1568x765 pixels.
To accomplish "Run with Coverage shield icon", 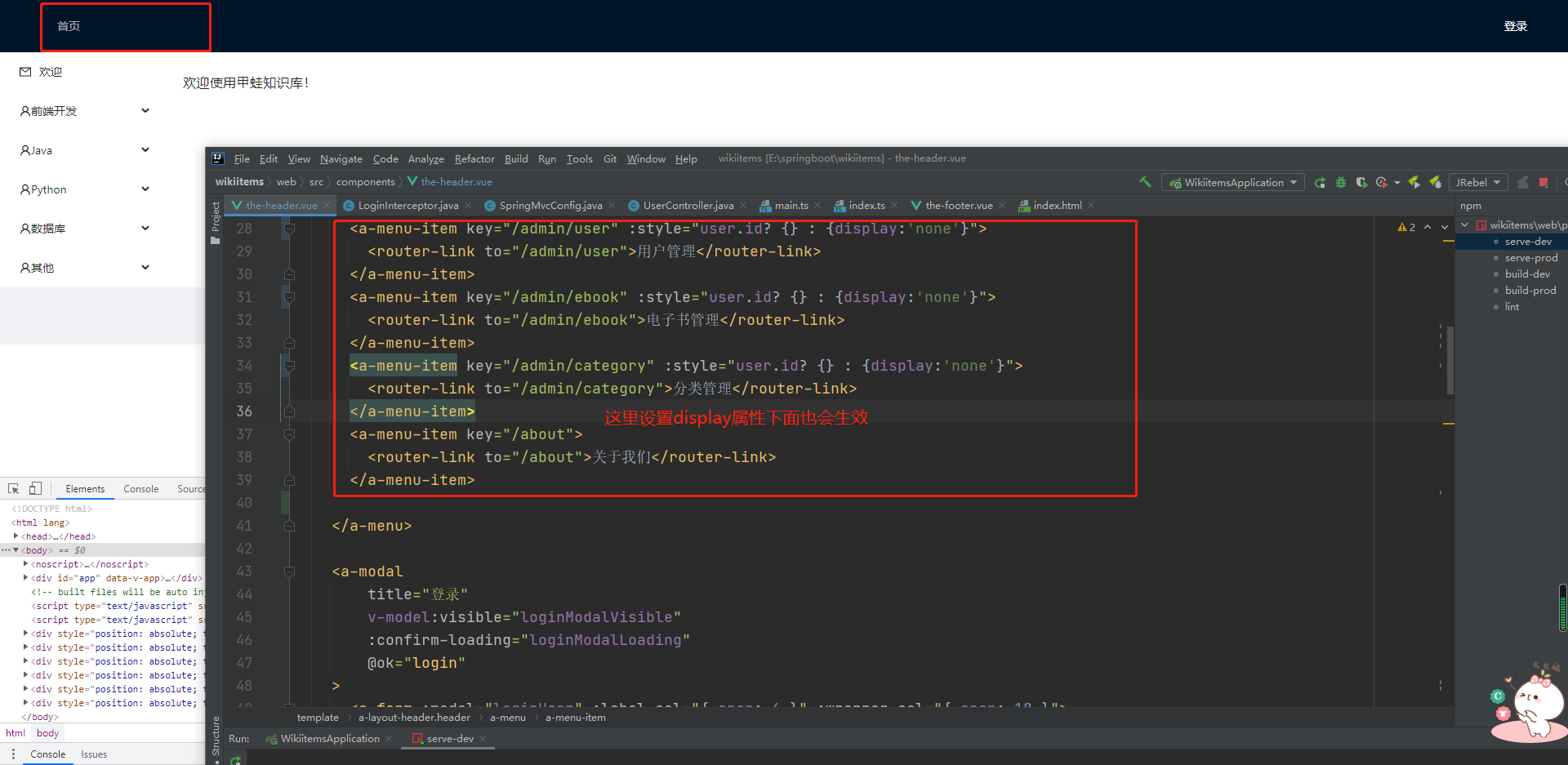I will click(1361, 182).
